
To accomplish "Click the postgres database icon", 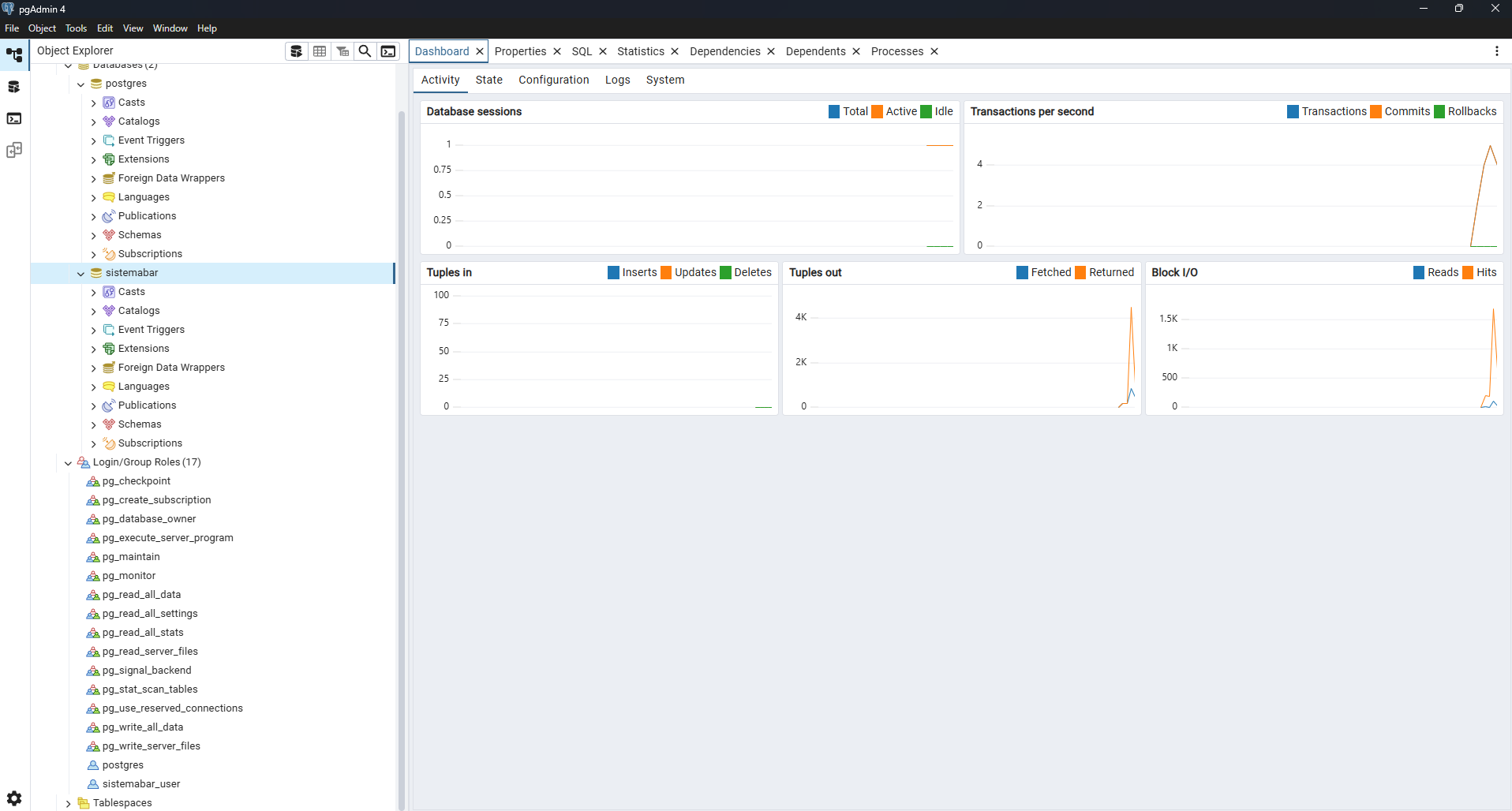I will (x=96, y=84).
